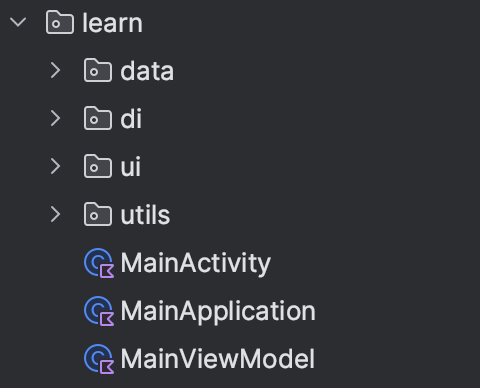Expand the data folder arrow

click(55, 71)
